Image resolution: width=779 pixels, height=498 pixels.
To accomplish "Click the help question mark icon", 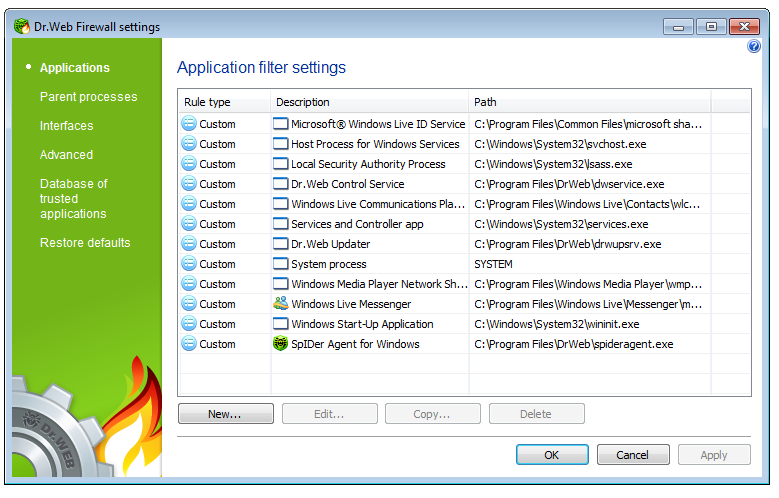I will tap(753, 47).
